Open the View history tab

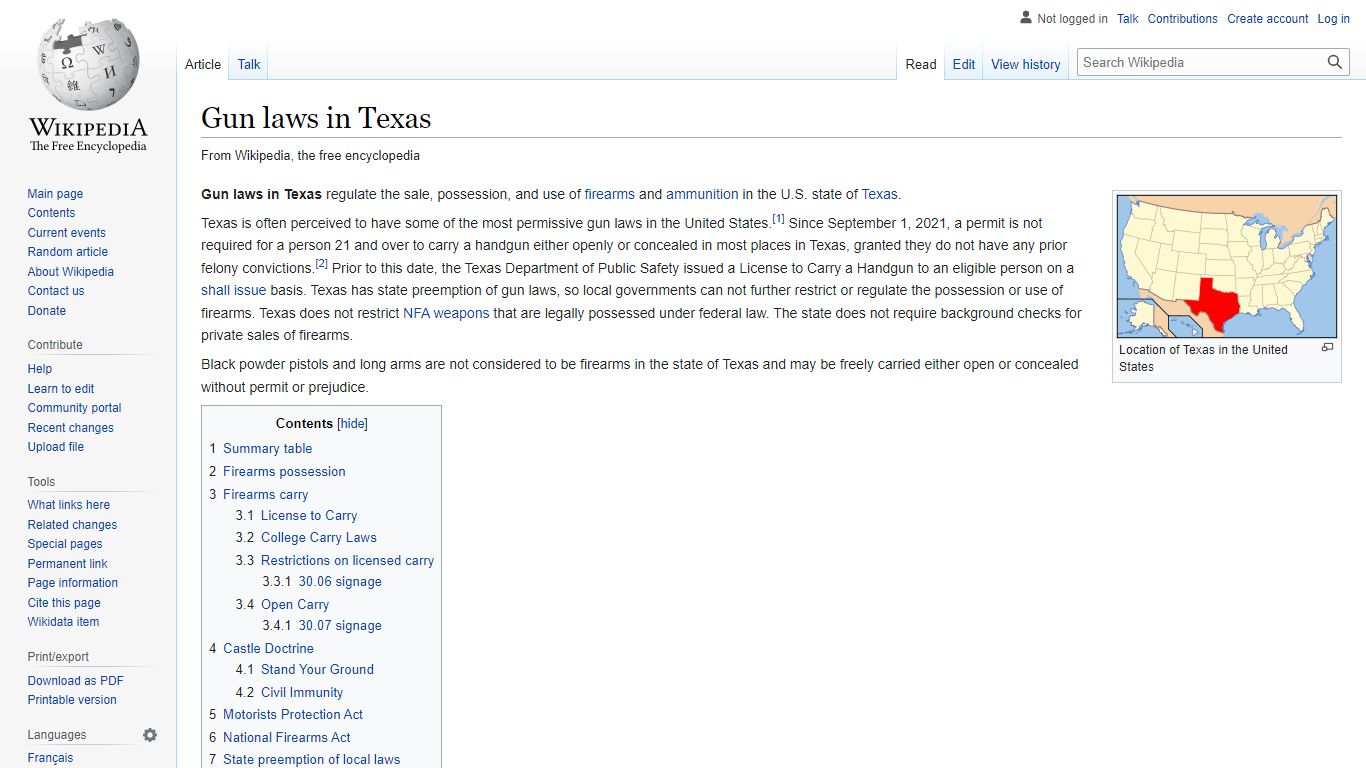click(x=1026, y=64)
